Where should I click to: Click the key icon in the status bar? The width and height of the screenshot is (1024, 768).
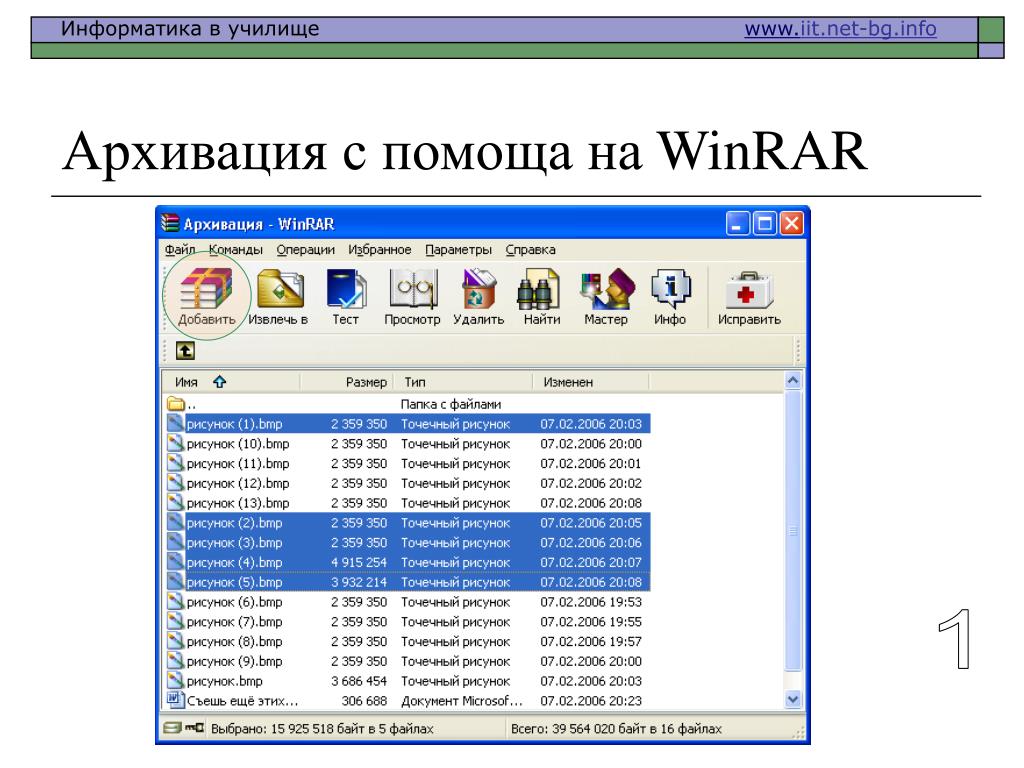tap(195, 728)
